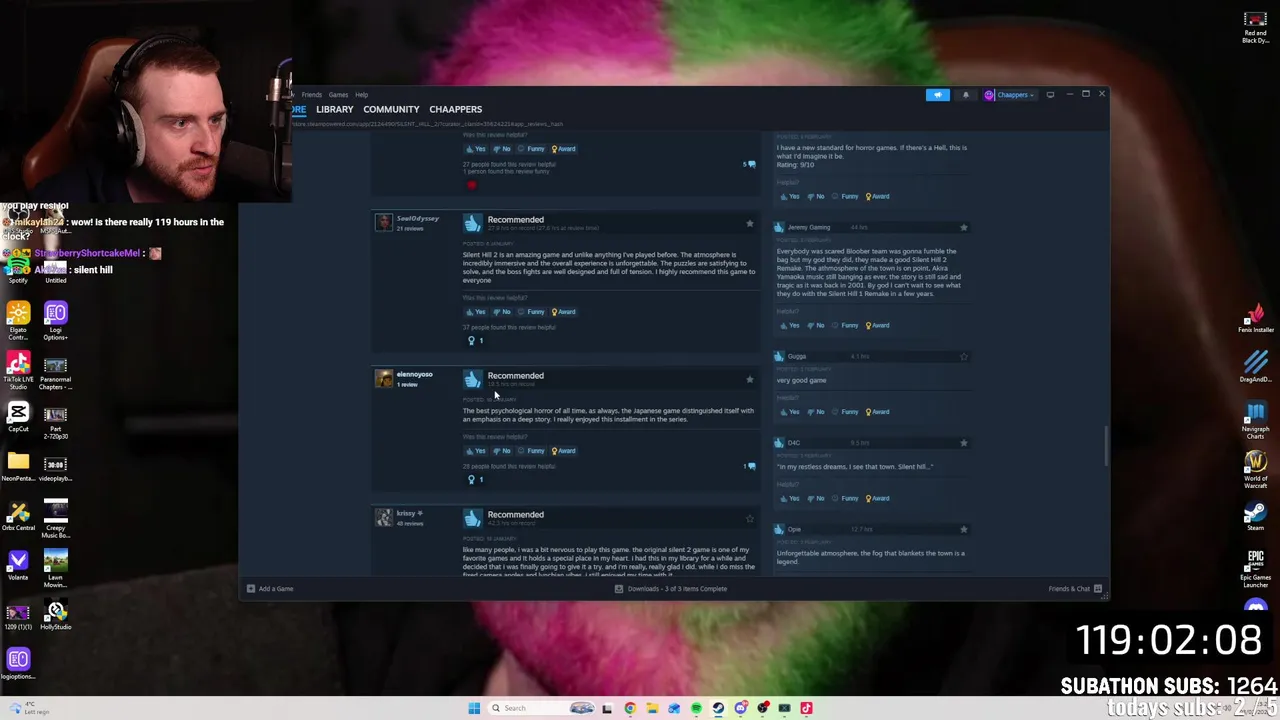Image resolution: width=1280 pixels, height=720 pixels.
Task: Mark Gugga's review as Funny
Action: pyautogui.click(x=847, y=412)
